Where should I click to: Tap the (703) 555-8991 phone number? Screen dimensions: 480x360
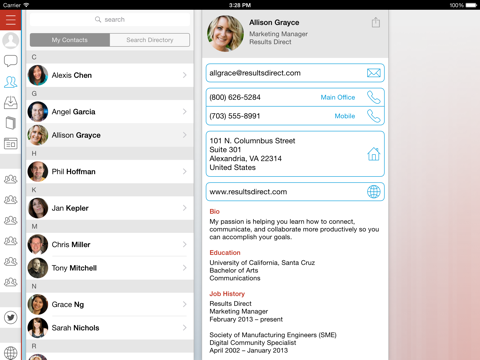(x=235, y=116)
